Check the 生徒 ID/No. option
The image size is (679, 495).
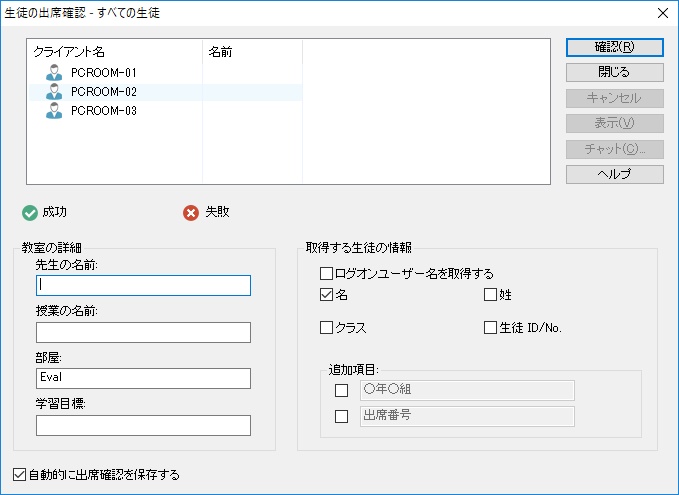[x=490, y=327]
